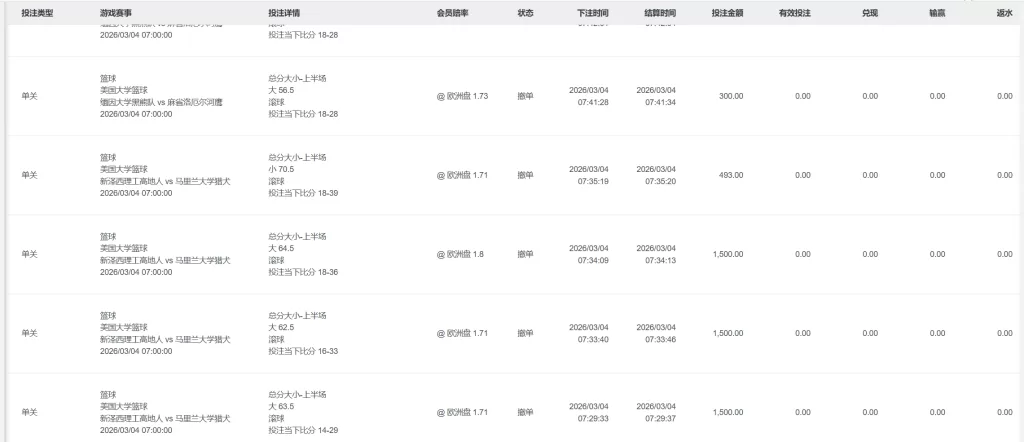Image resolution: width=1024 pixels, height=442 pixels.
Task: Click the 投注详情 column header
Action: (285, 13)
